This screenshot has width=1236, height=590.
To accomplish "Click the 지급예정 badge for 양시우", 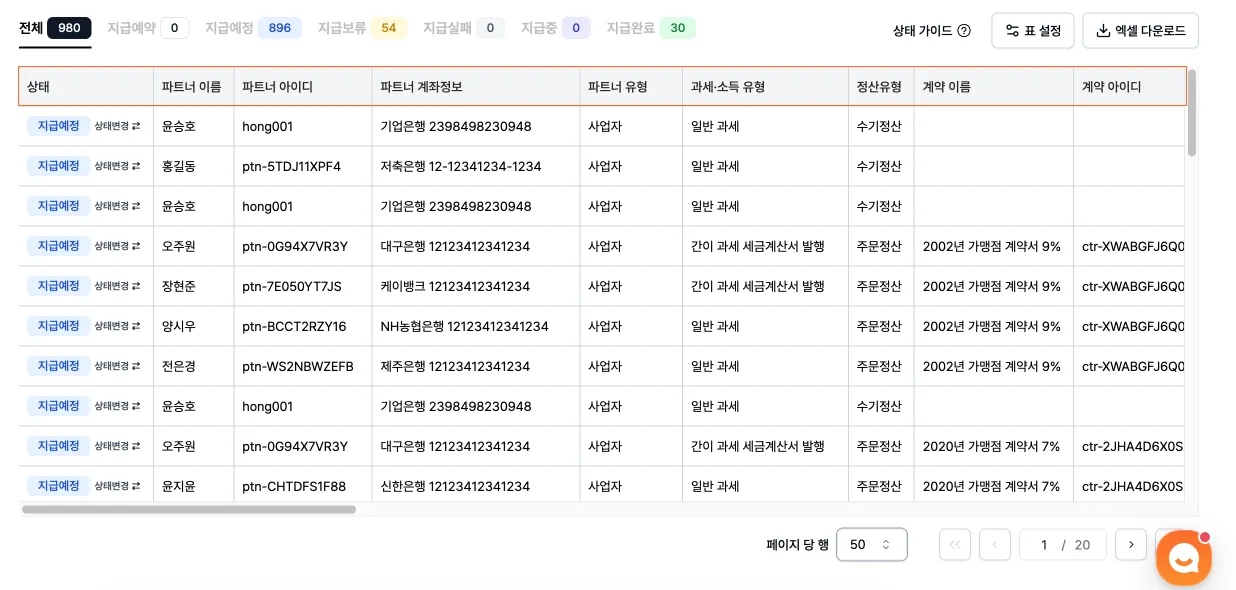I will 59,326.
